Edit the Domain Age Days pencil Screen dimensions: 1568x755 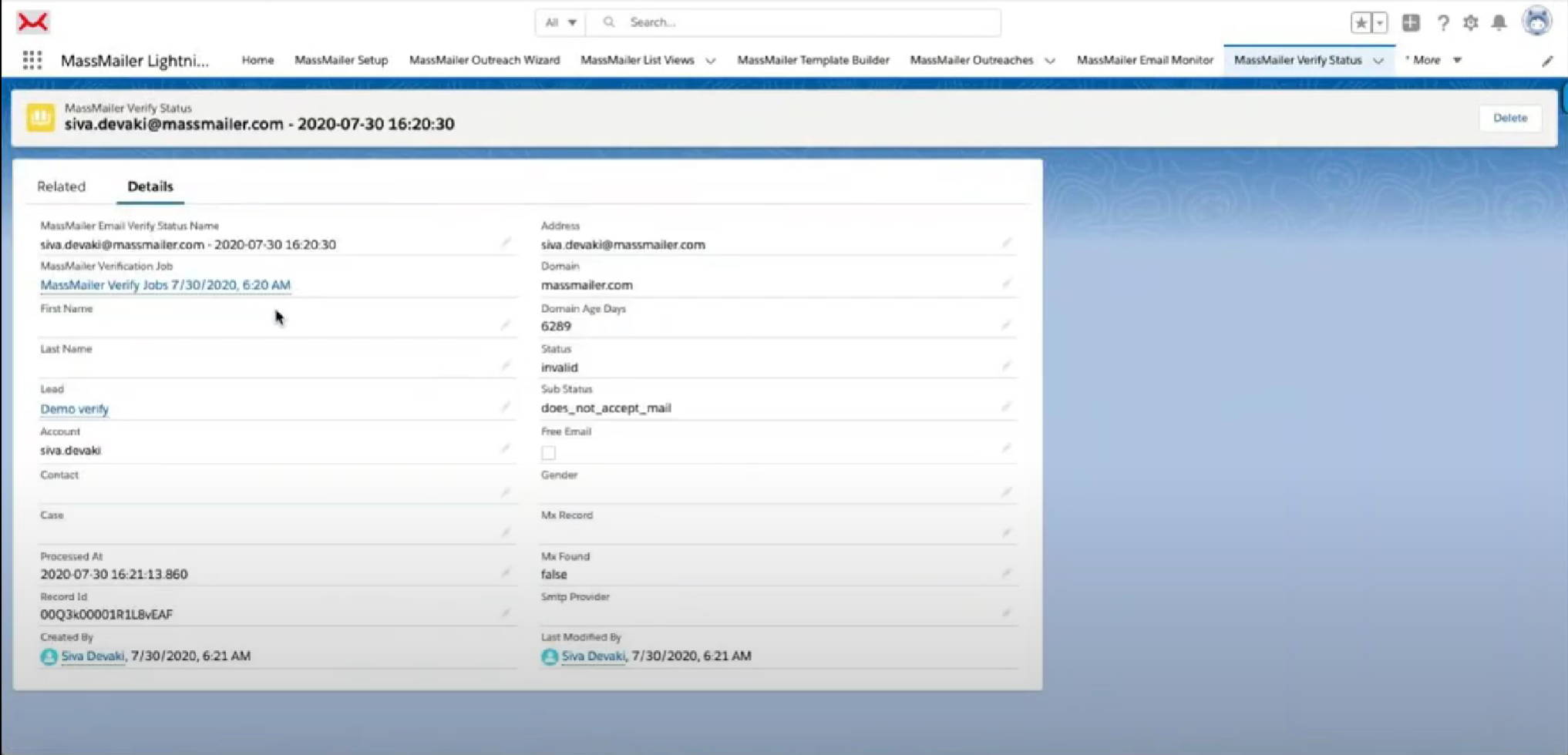click(1007, 325)
